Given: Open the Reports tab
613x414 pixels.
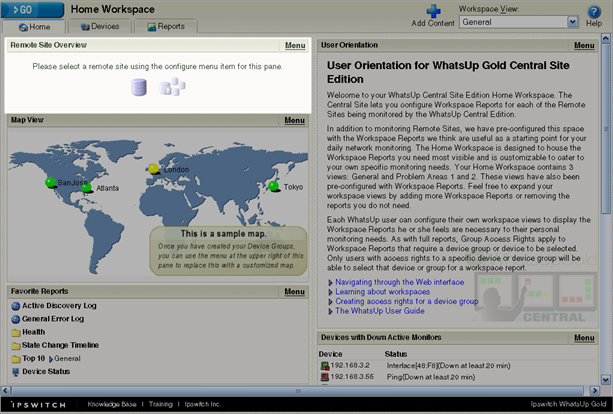Looking at the screenshot, I should coord(166,27).
